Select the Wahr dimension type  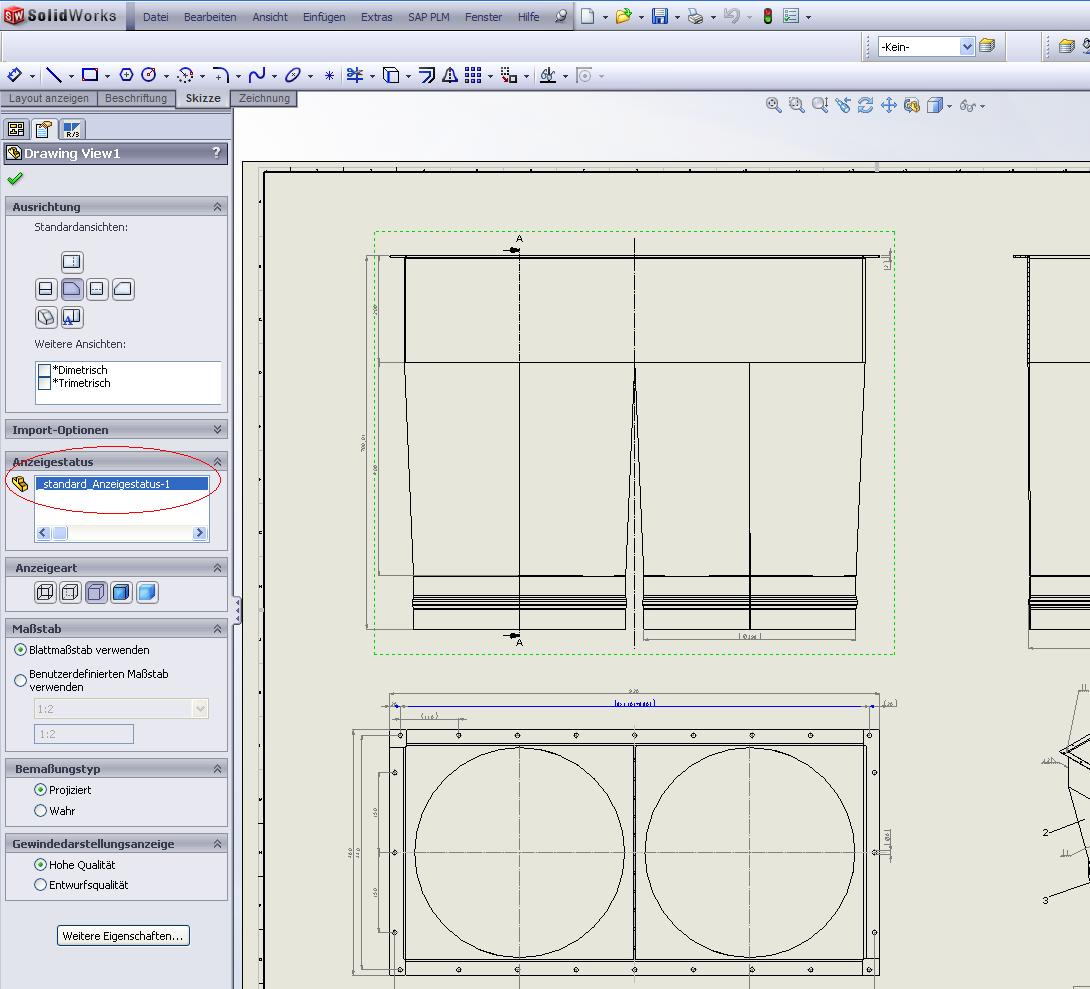point(41,811)
